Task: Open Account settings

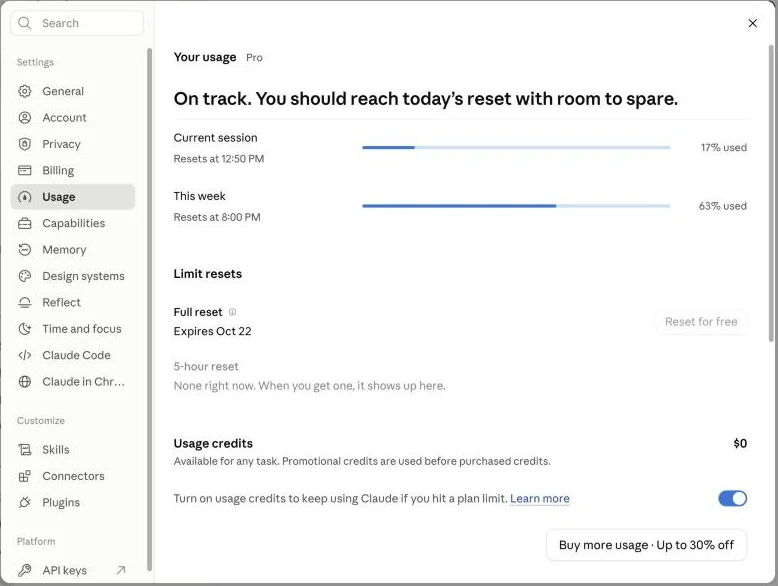Action: (x=72, y=118)
